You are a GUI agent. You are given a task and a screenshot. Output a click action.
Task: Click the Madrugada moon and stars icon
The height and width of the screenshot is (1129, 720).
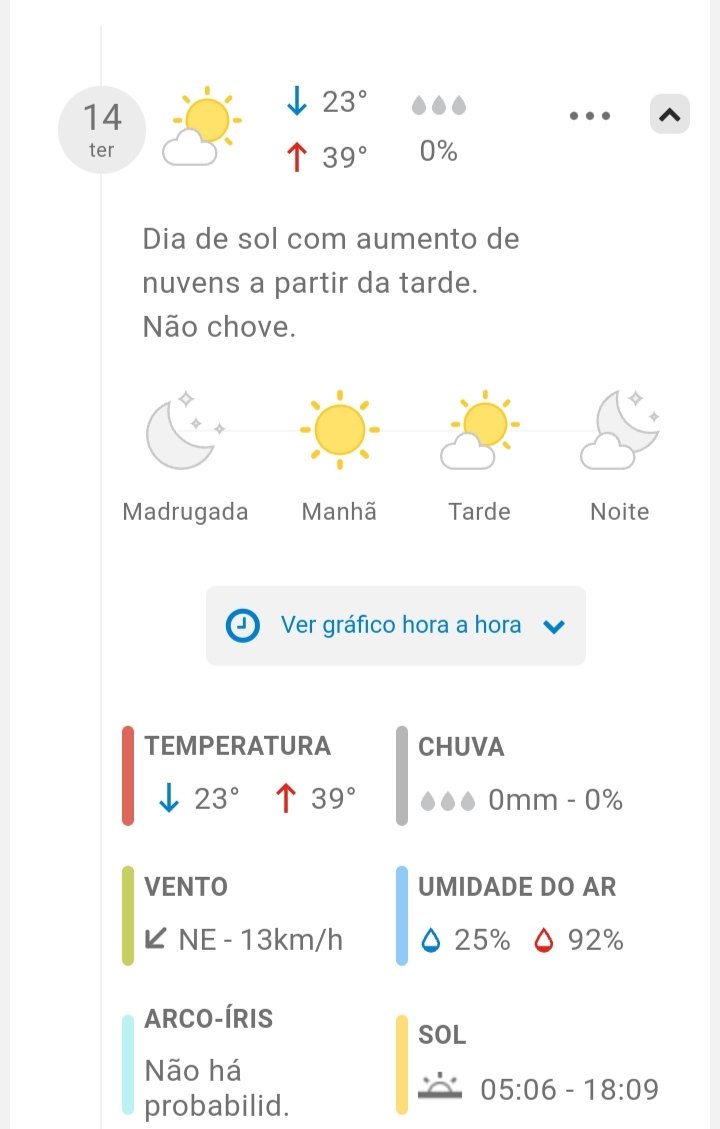184,432
